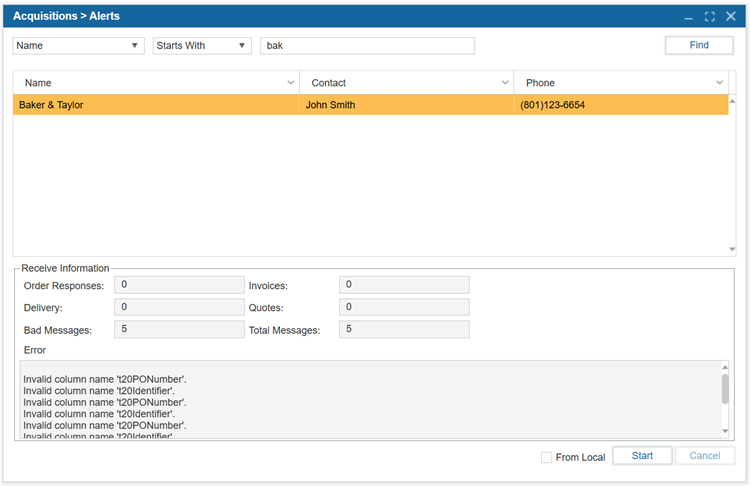
Task: Click the Start button
Action: click(x=642, y=455)
